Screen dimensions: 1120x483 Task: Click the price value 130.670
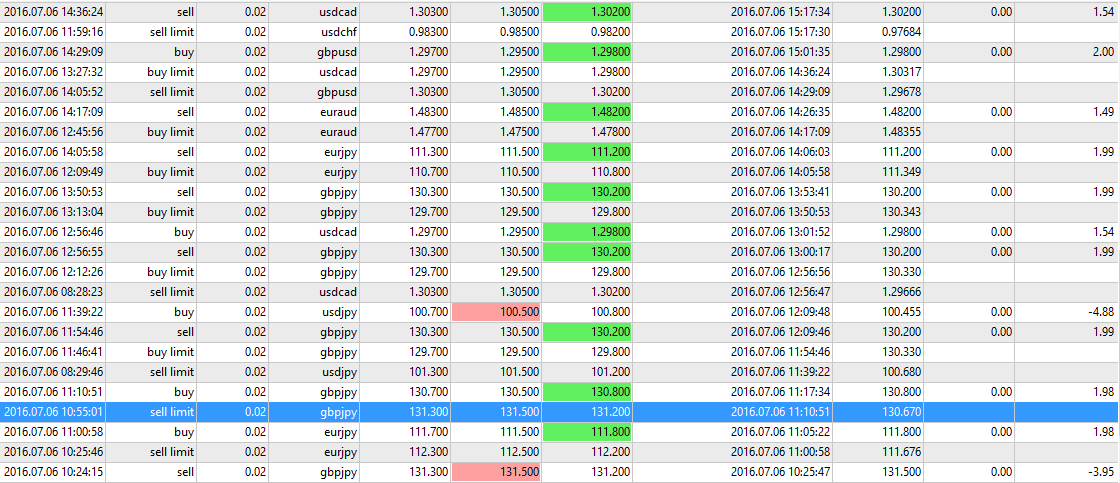pos(901,412)
